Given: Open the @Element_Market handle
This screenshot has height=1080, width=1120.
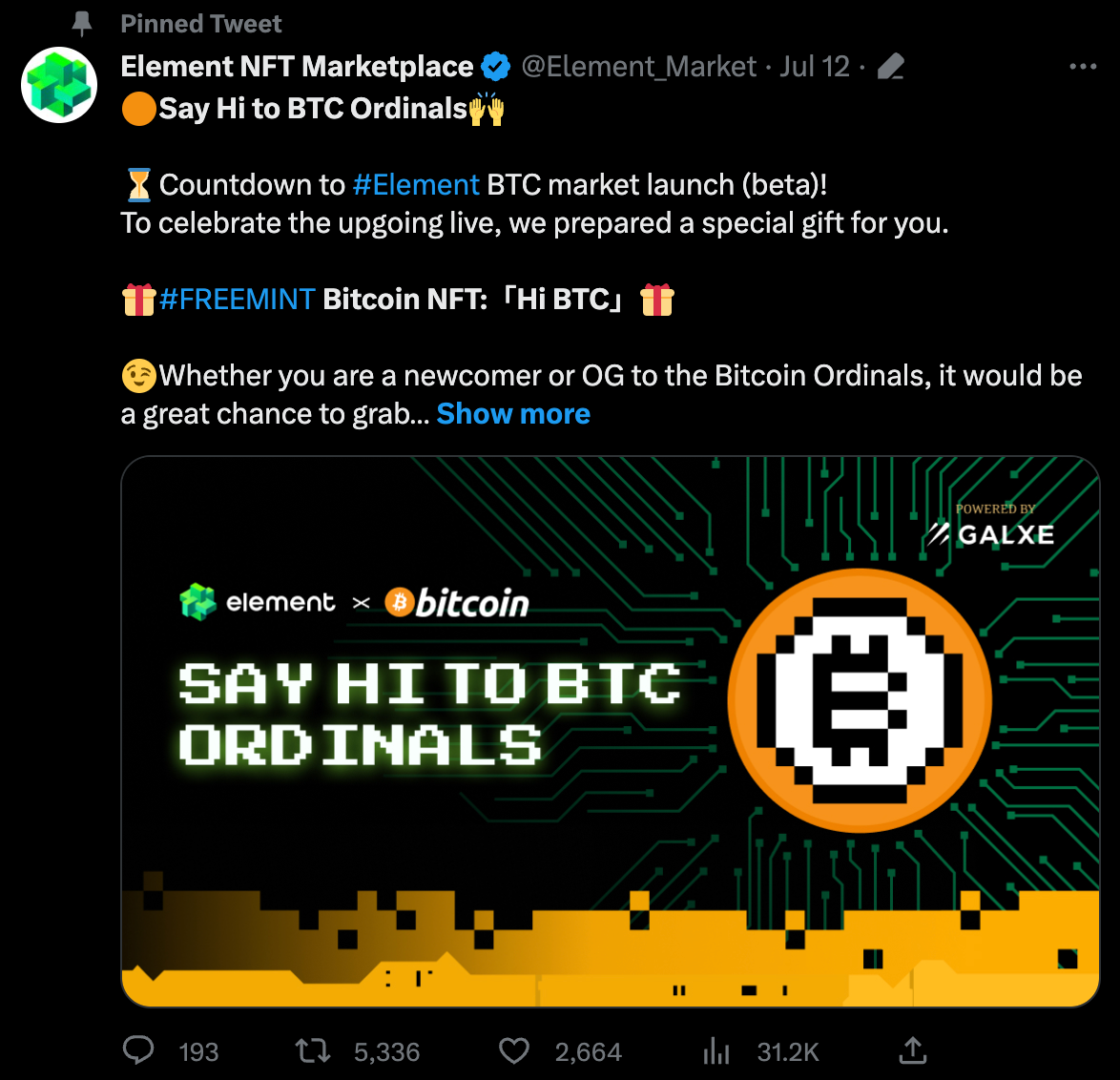Looking at the screenshot, I should click(x=638, y=67).
